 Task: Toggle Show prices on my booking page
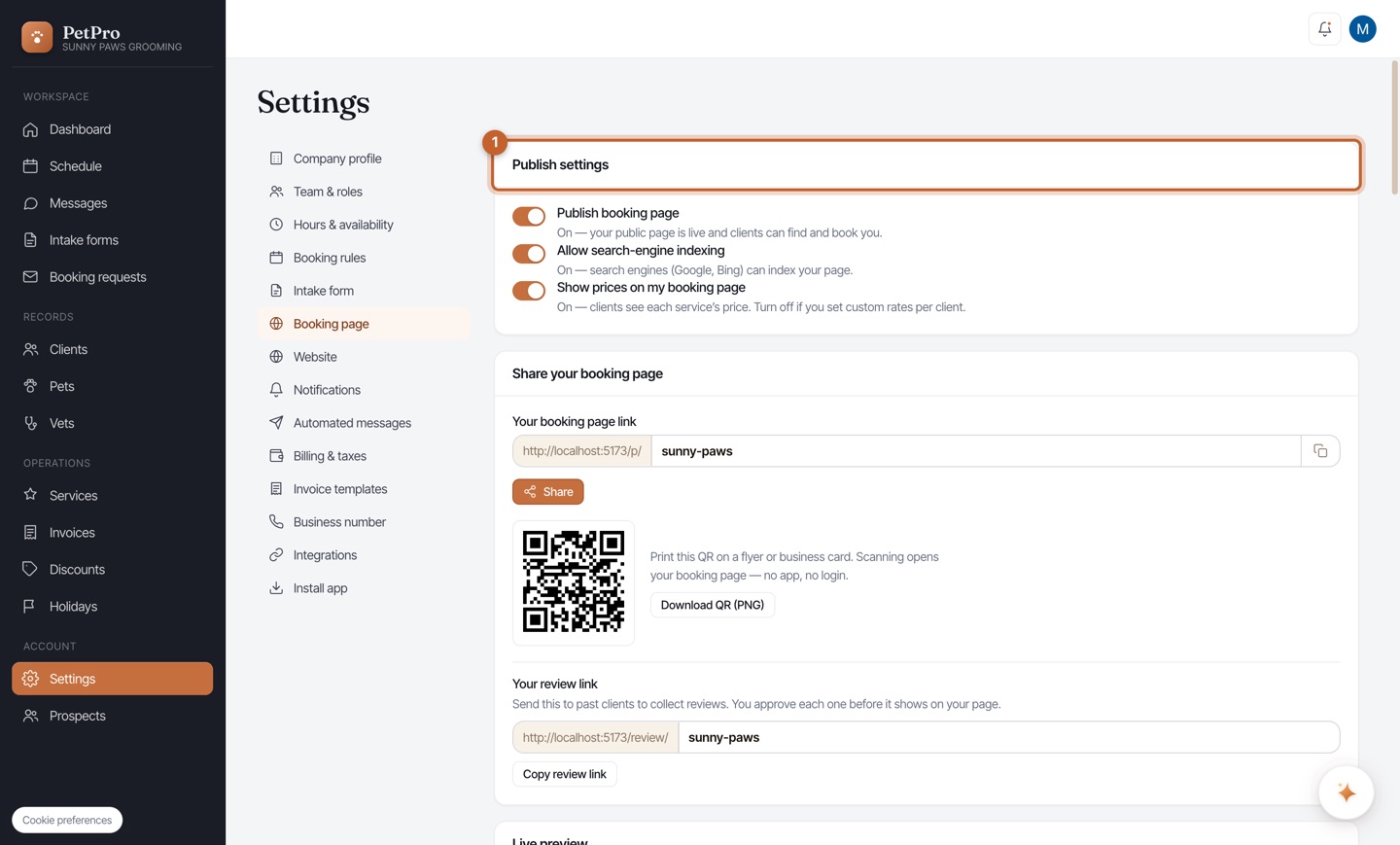[x=529, y=291]
